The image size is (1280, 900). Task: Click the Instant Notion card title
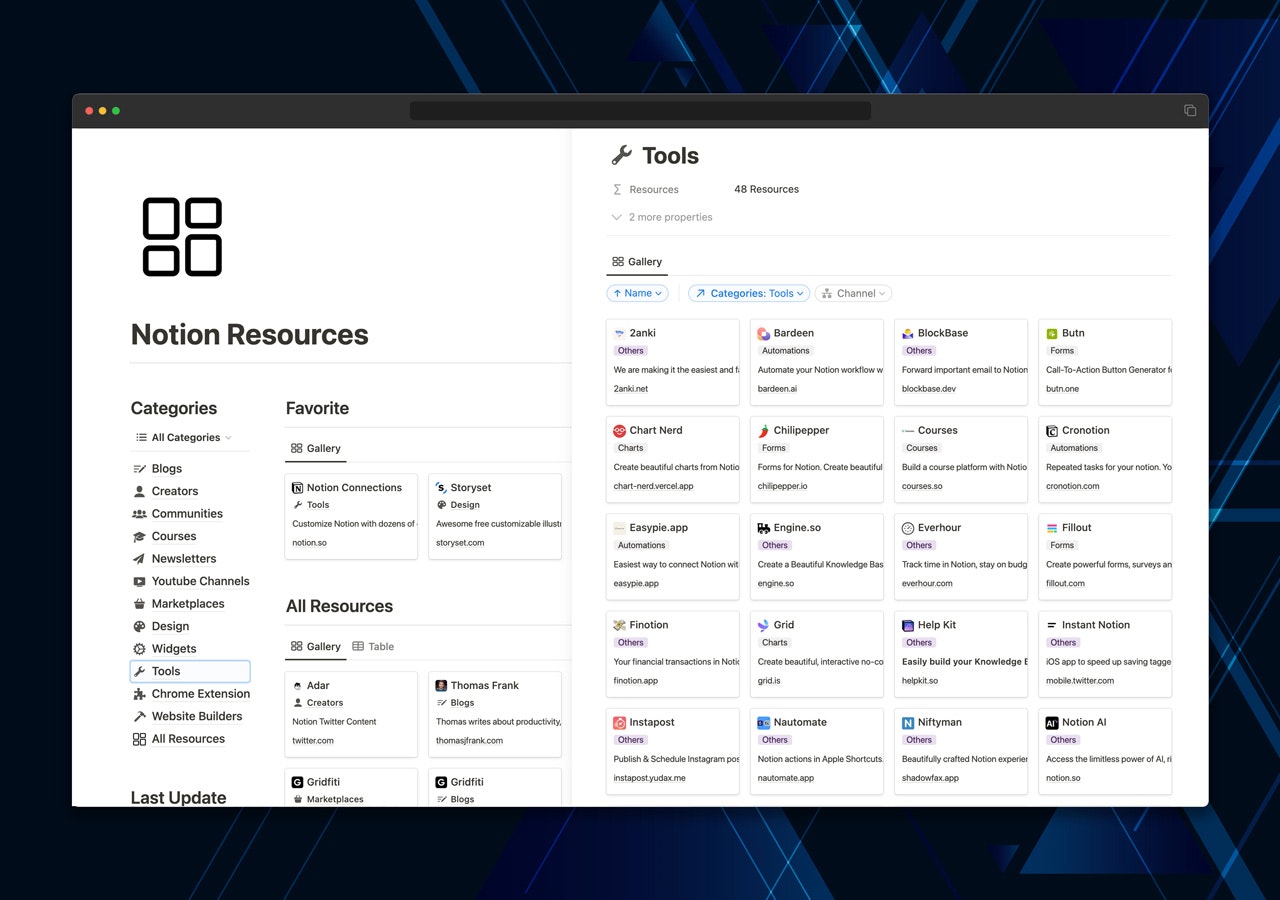point(1096,625)
